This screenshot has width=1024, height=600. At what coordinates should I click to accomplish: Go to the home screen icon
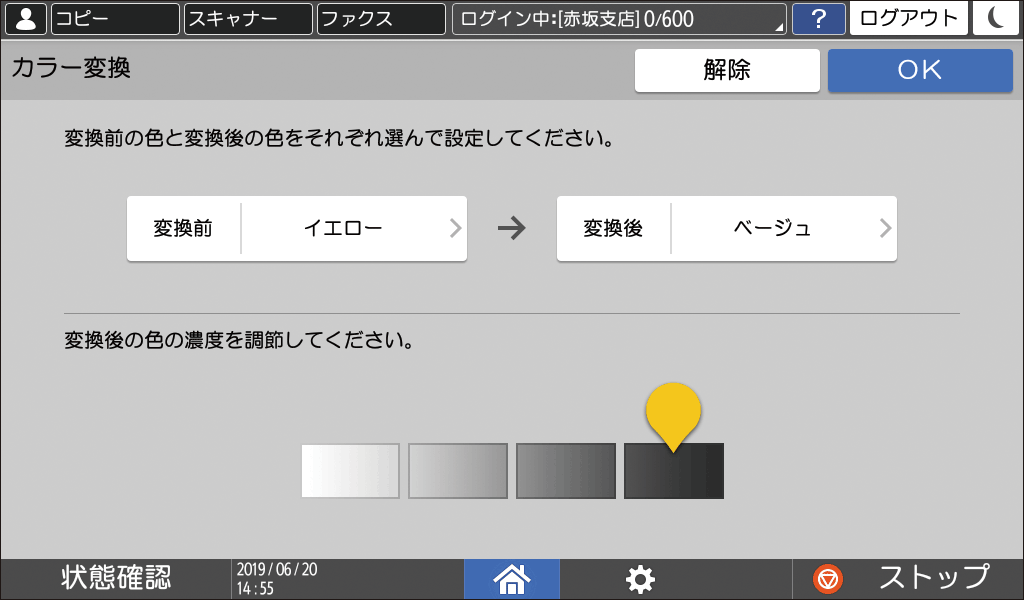point(511,578)
